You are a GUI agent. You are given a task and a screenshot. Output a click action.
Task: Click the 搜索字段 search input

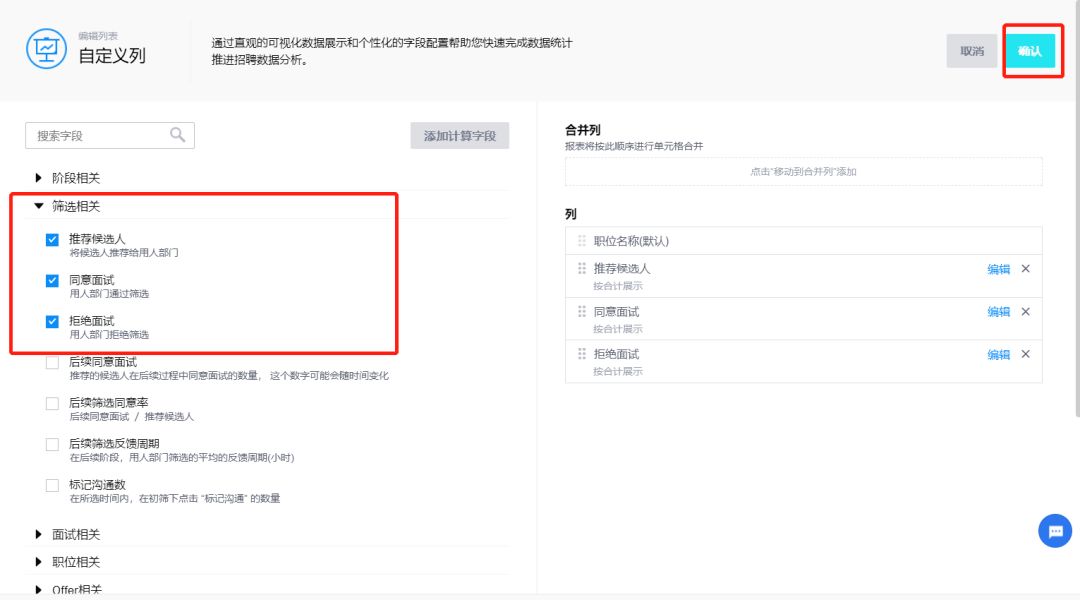98,136
